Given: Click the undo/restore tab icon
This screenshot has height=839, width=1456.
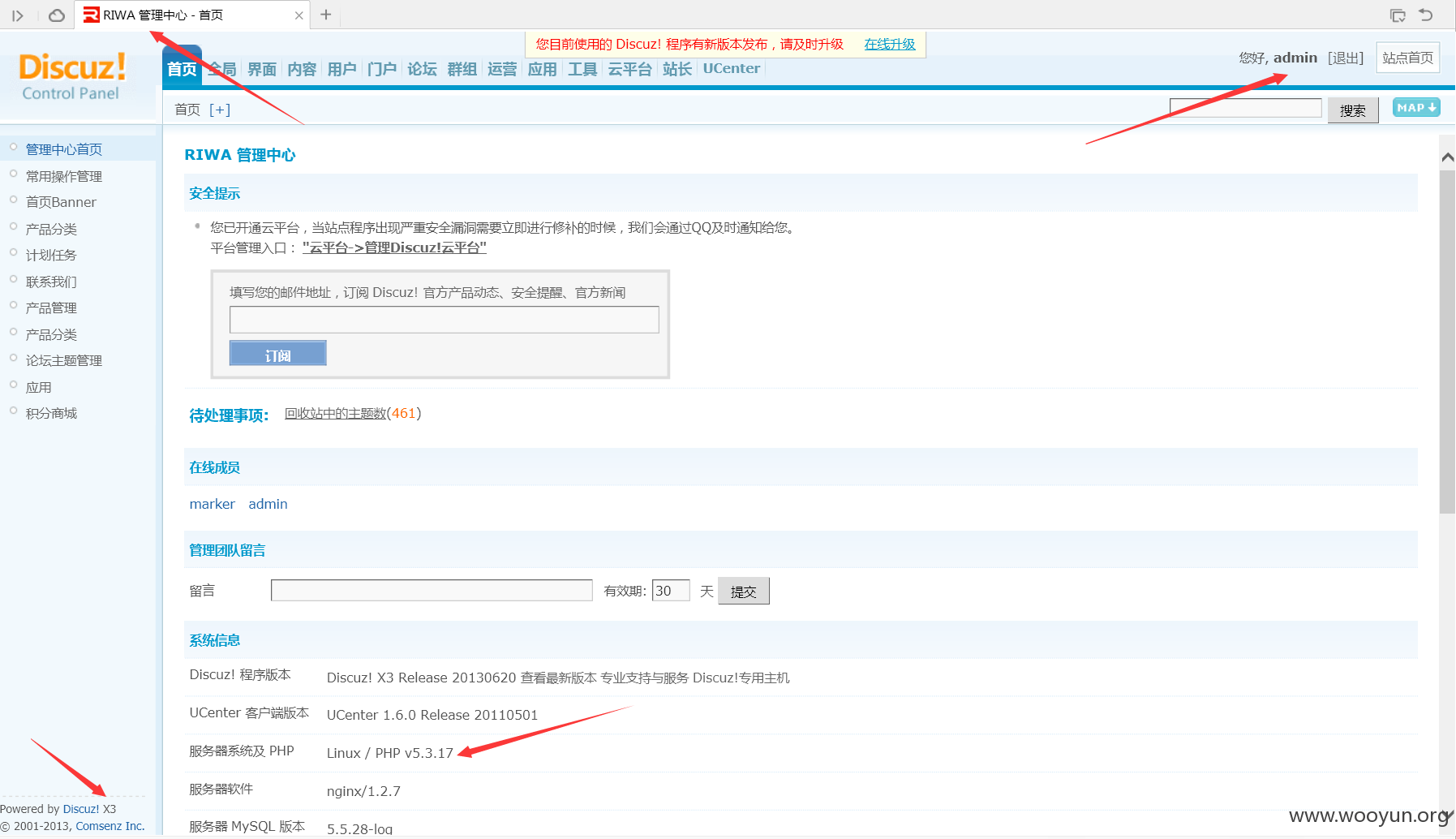Looking at the screenshot, I should (1426, 15).
